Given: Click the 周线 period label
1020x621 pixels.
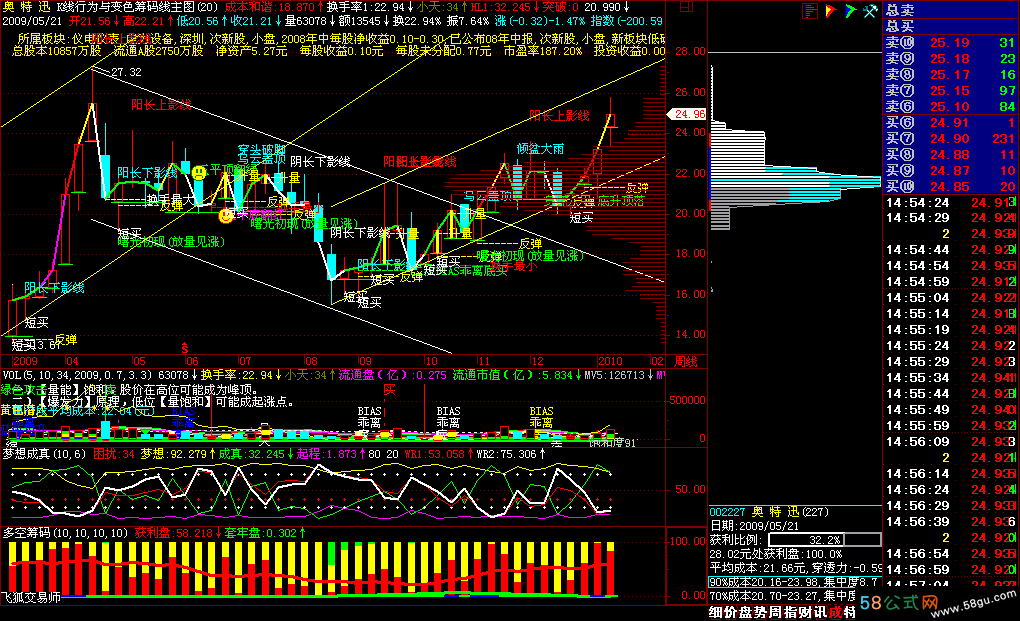Looking at the screenshot, I should pyautogui.click(x=686, y=362).
